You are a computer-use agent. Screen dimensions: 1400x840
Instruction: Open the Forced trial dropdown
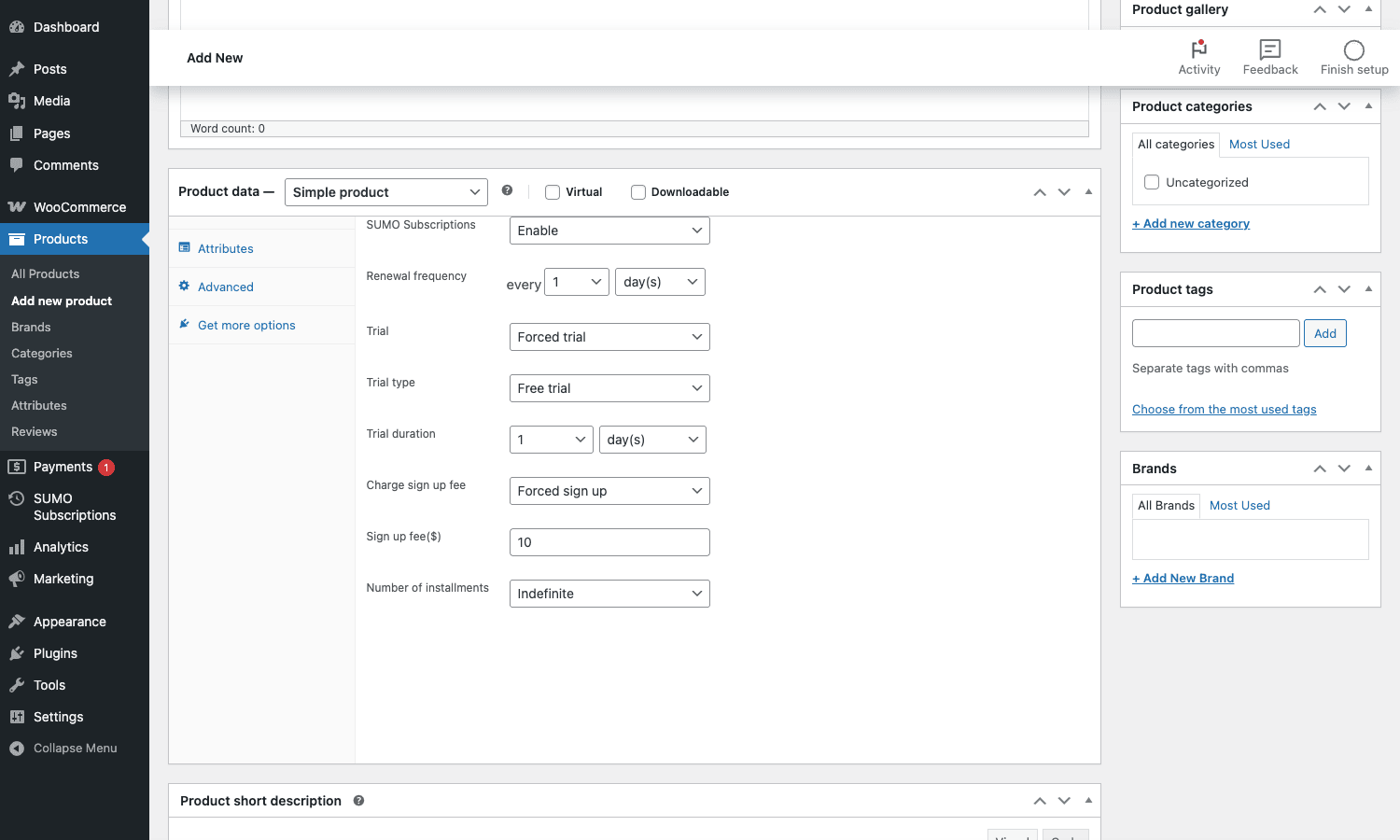[609, 337]
